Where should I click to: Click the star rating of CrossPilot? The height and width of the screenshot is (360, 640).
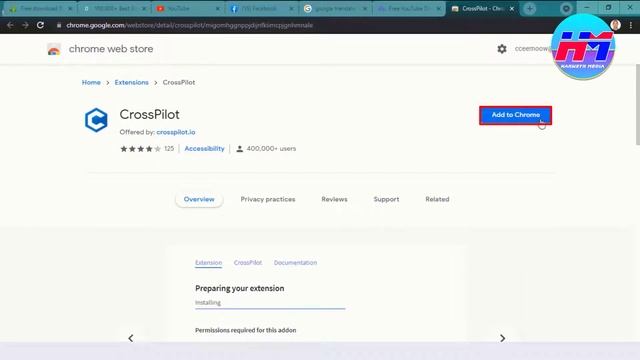click(140, 149)
